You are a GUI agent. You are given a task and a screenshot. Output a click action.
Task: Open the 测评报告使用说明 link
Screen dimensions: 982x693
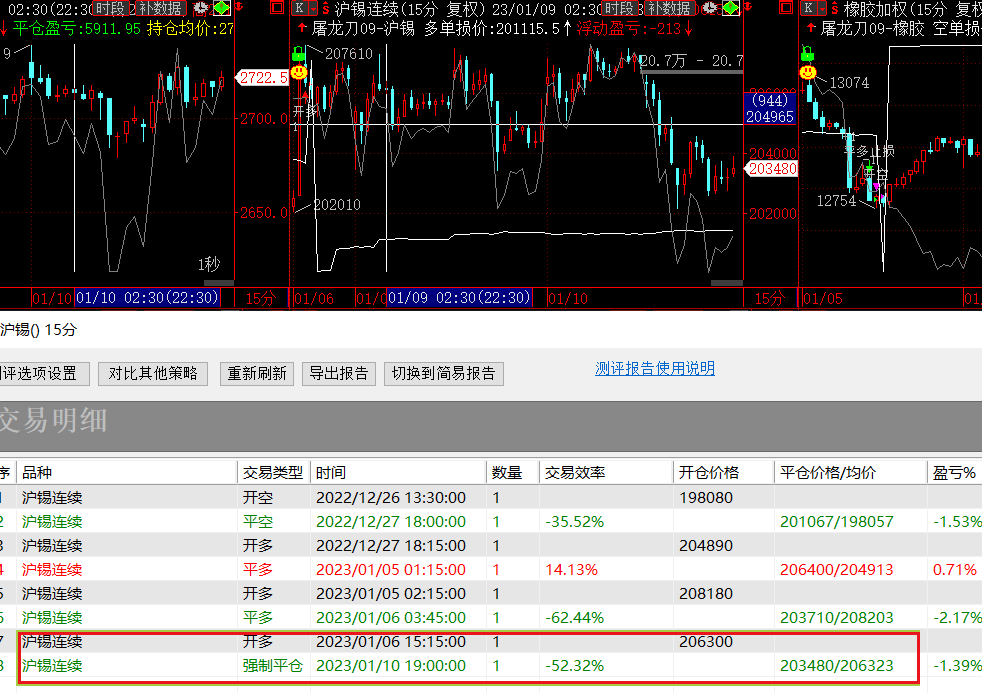pos(654,368)
